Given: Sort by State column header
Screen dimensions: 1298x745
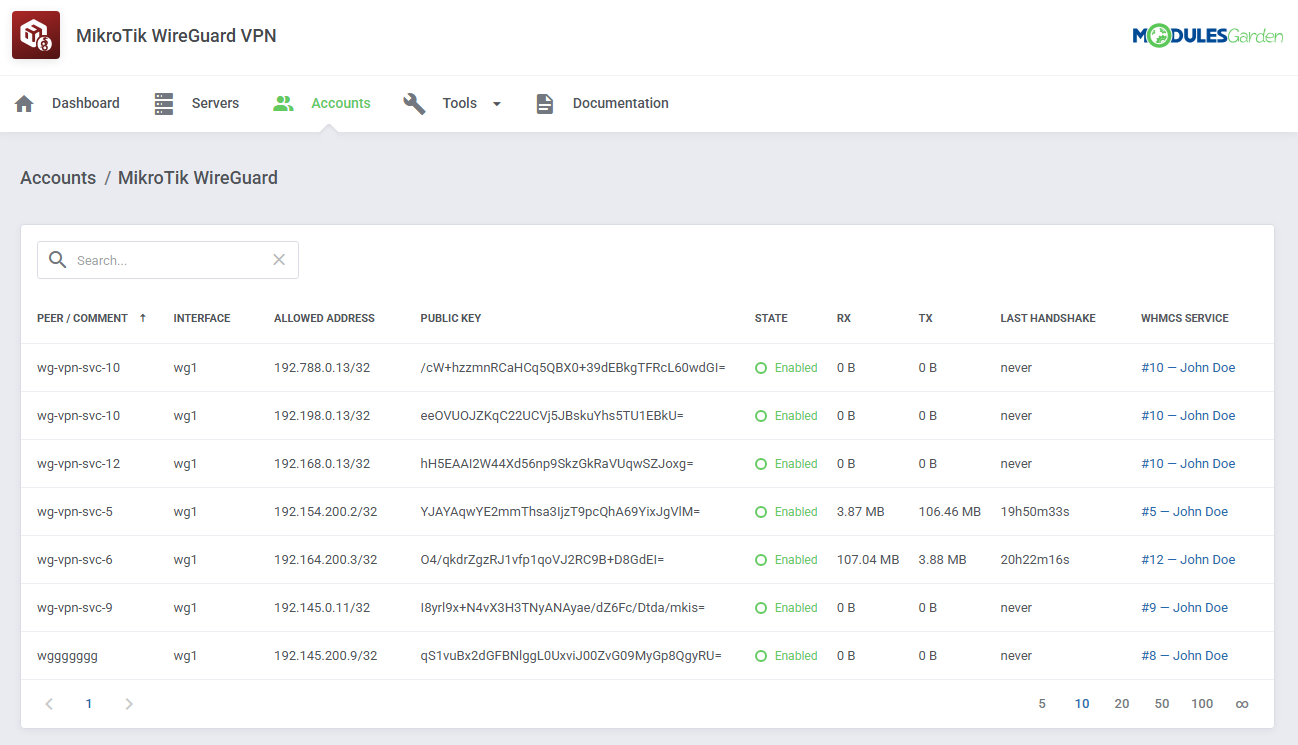Looking at the screenshot, I should click(771, 318).
